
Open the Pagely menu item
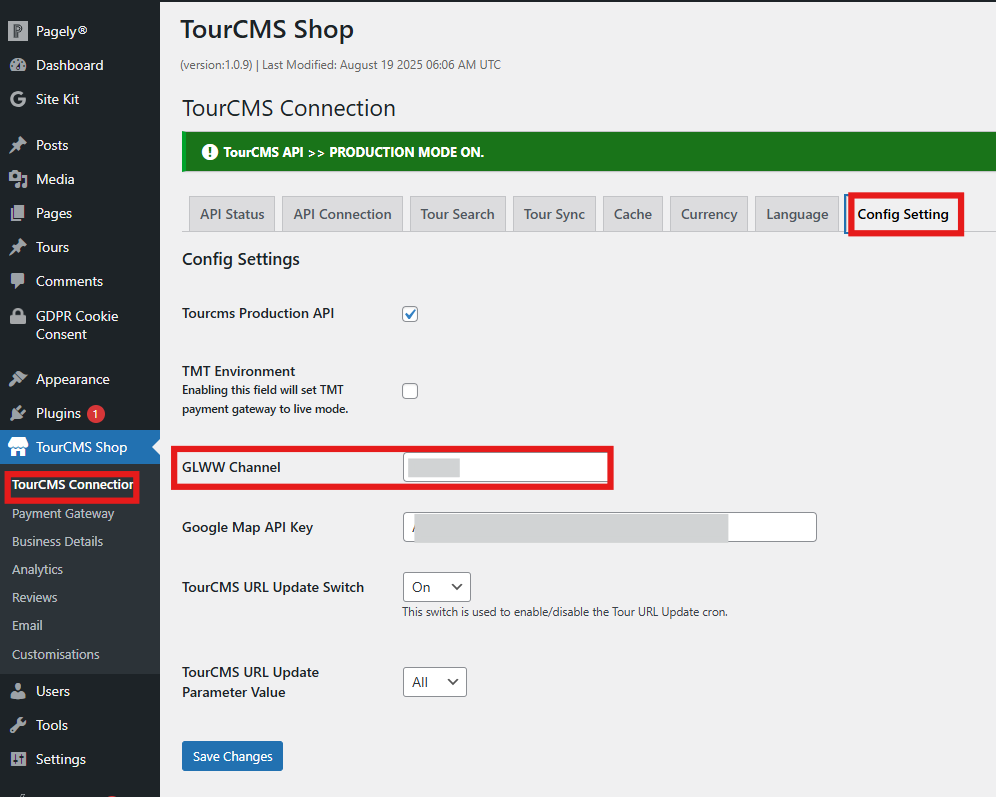61,30
